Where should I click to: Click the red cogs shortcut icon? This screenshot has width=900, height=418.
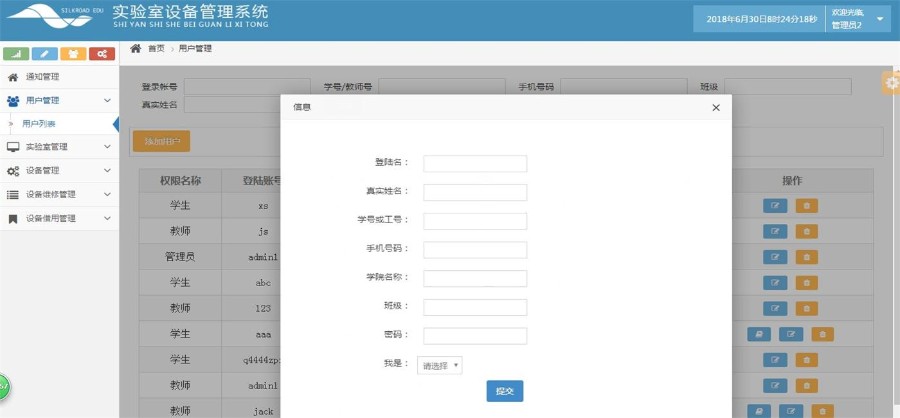pyautogui.click(x=102, y=54)
